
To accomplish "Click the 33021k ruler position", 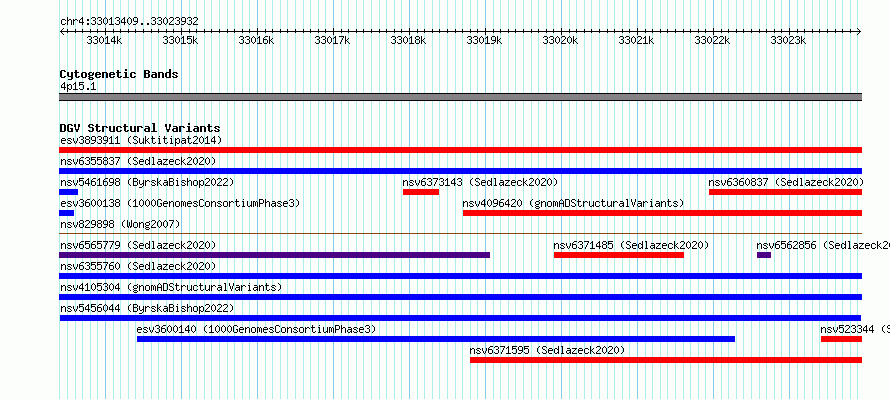I will pyautogui.click(x=636, y=40).
